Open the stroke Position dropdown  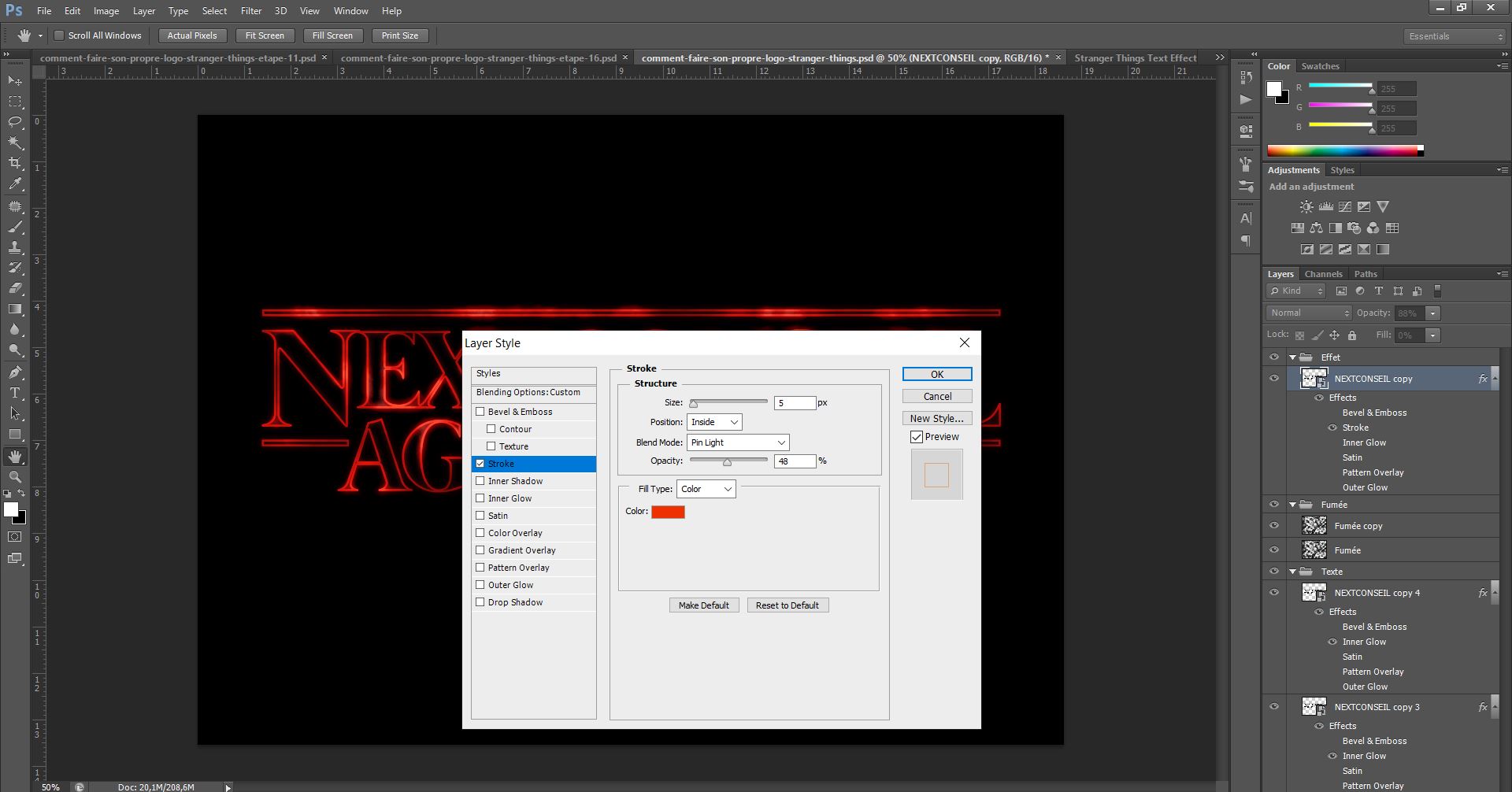[714, 423]
